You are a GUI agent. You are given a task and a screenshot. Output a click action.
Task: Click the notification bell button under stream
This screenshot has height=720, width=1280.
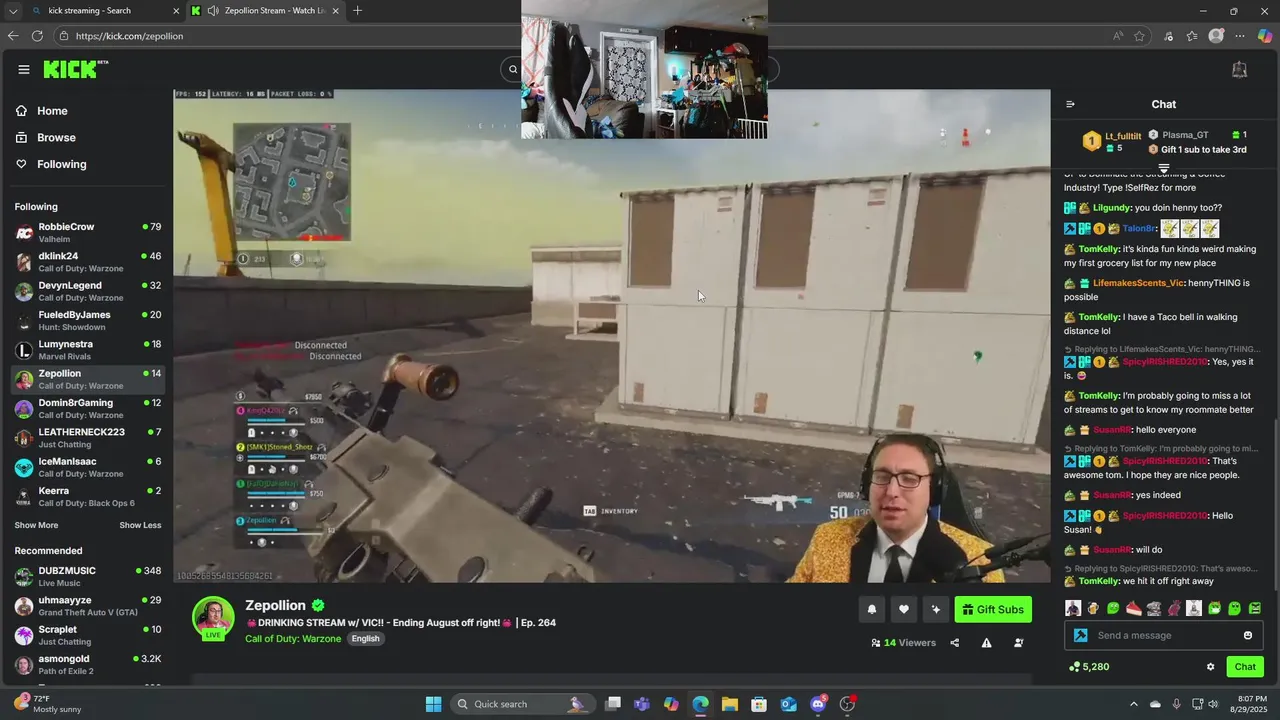[x=871, y=609]
